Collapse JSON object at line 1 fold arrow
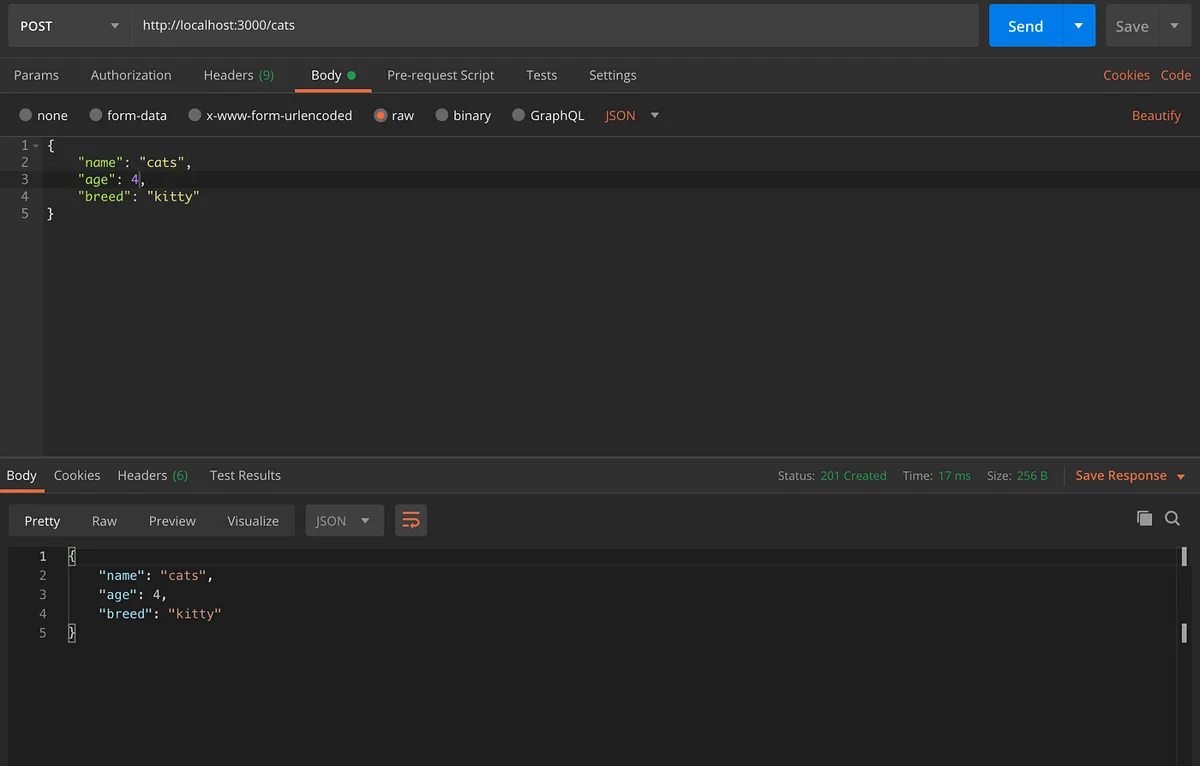Viewport: 1200px width, 766px height. [36, 146]
